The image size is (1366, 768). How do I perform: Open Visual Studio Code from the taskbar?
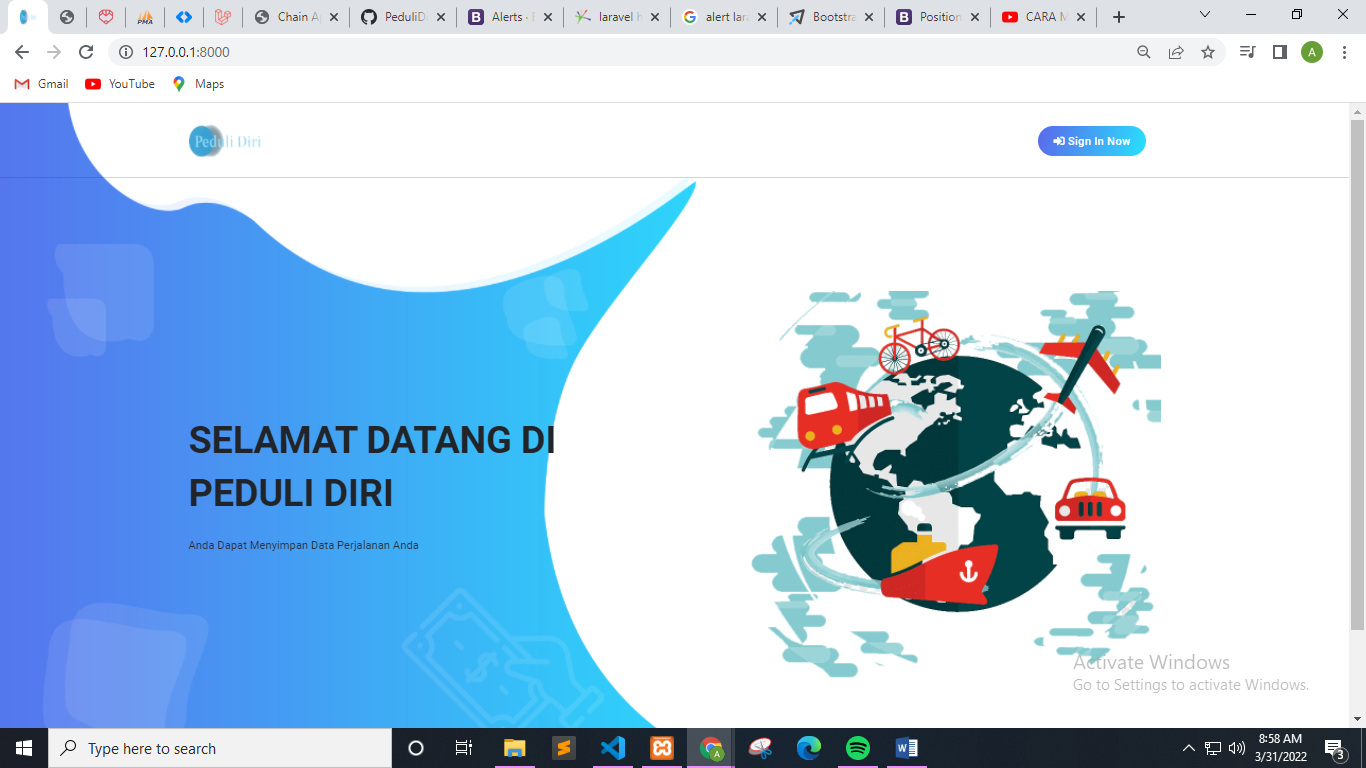point(612,748)
